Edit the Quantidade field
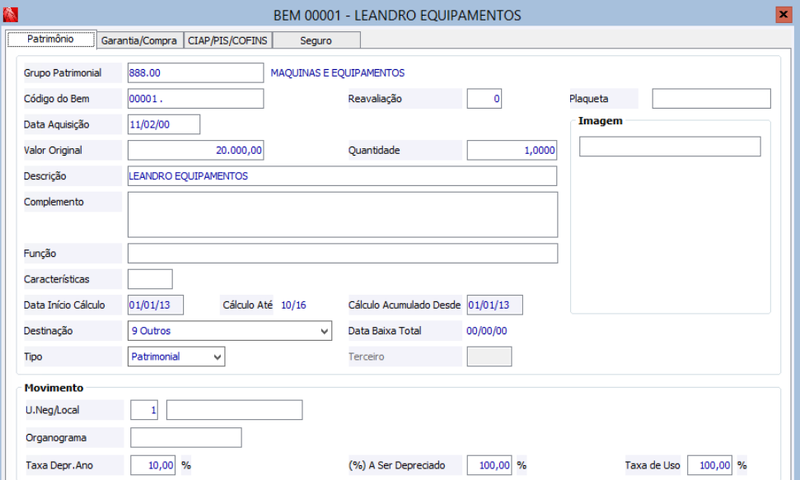Viewport: 800px width, 480px height. tap(512, 150)
